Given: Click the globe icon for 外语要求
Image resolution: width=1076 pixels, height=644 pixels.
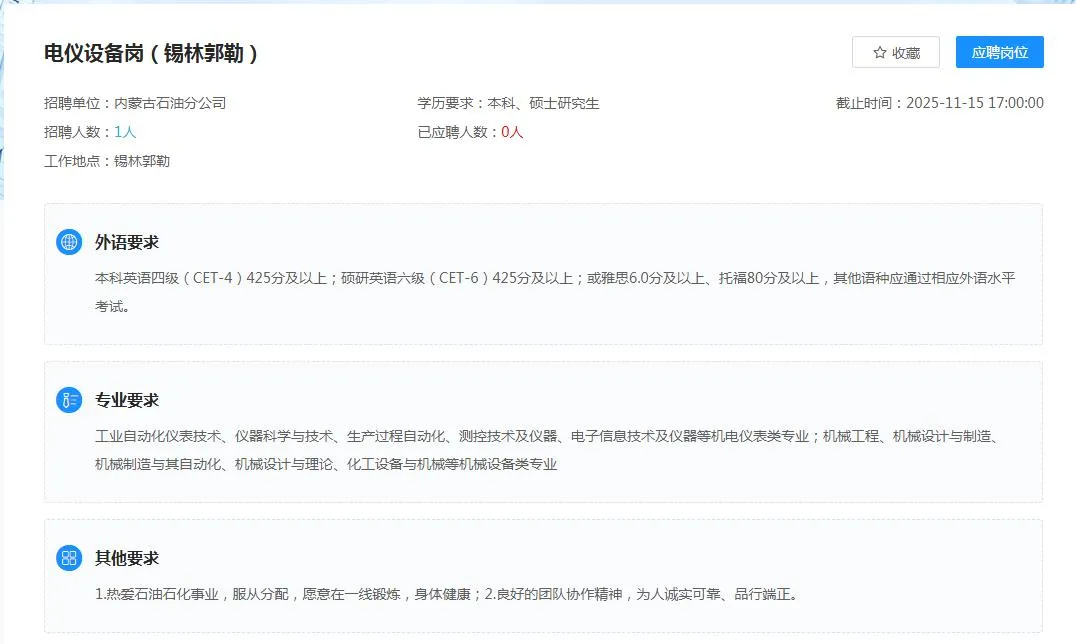Looking at the screenshot, I should pyautogui.click(x=69, y=242).
